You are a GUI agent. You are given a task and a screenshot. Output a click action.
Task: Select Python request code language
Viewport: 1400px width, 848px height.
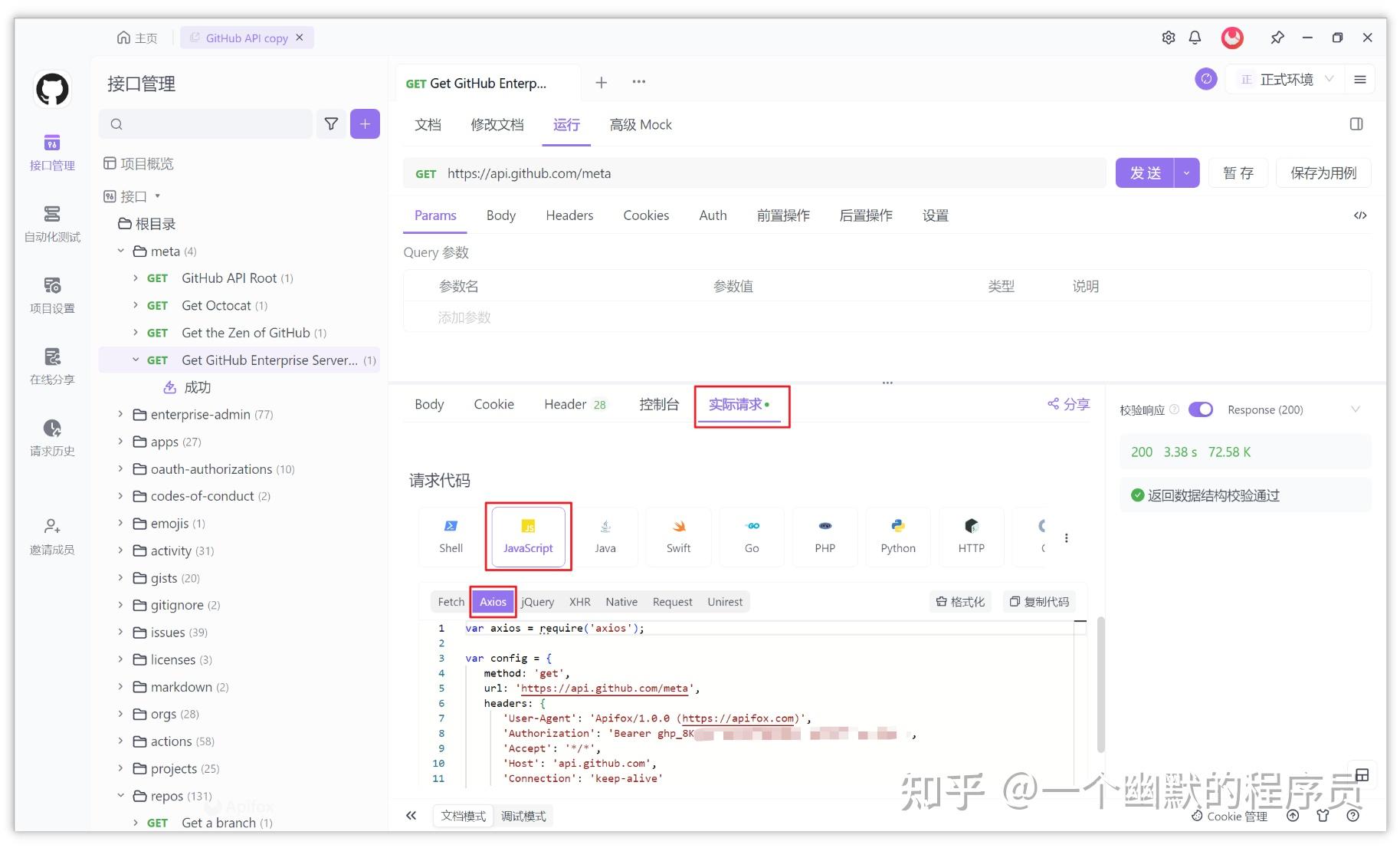(898, 537)
